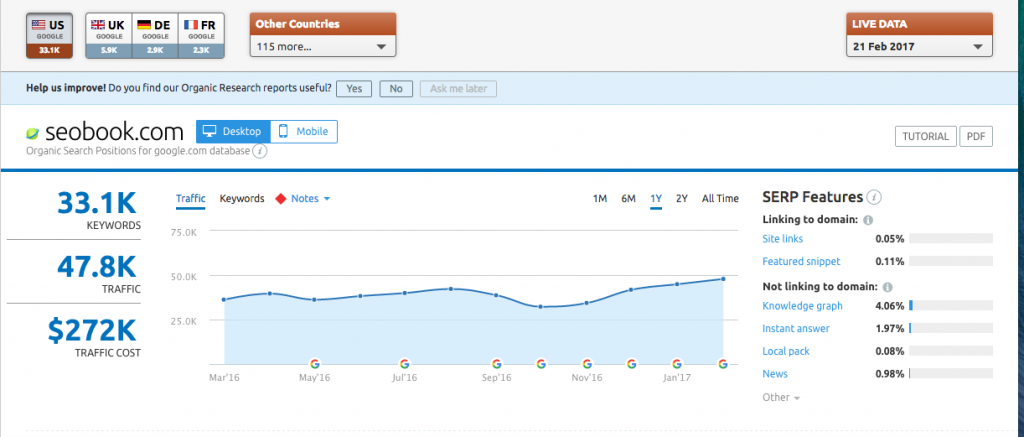1024x437 pixels.
Task: Switch to Mobile view
Action: pyautogui.click(x=304, y=131)
